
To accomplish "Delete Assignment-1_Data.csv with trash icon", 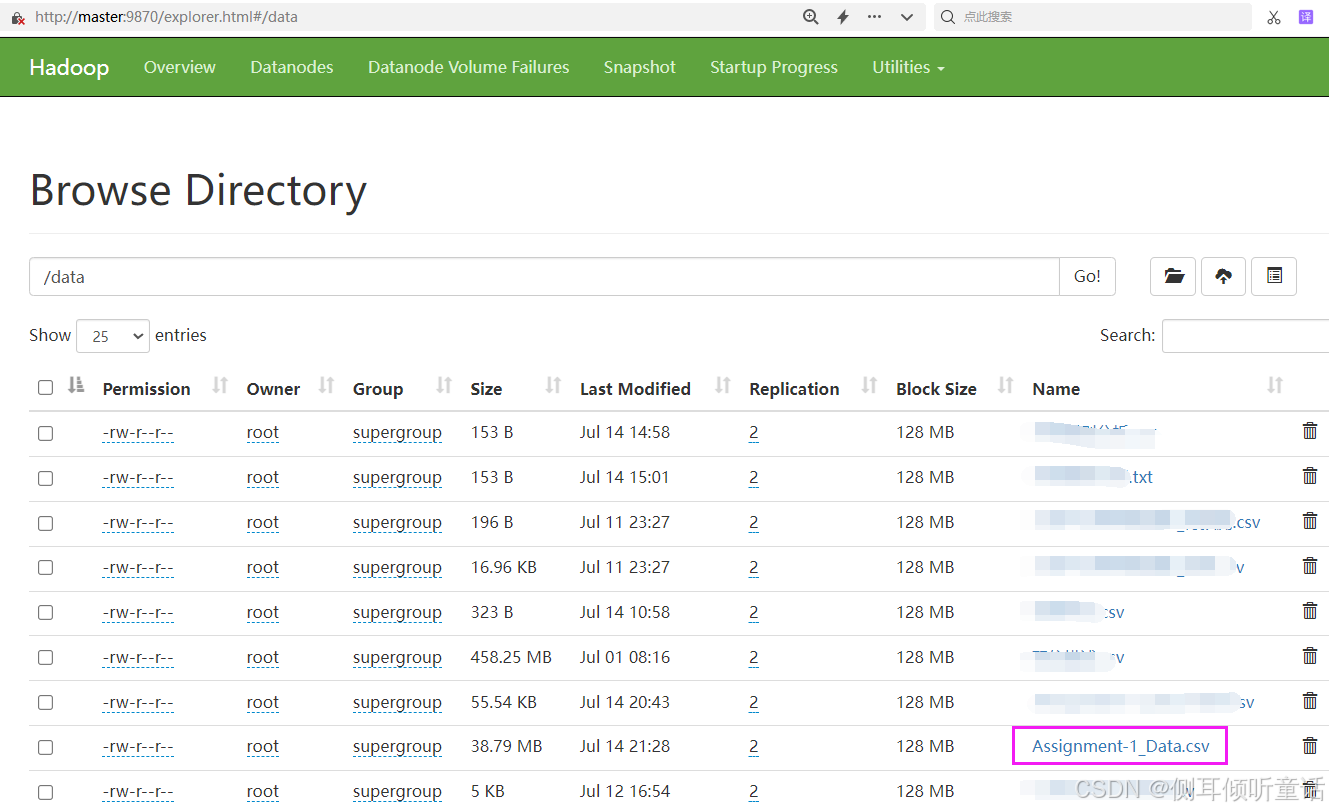I will [1310, 746].
